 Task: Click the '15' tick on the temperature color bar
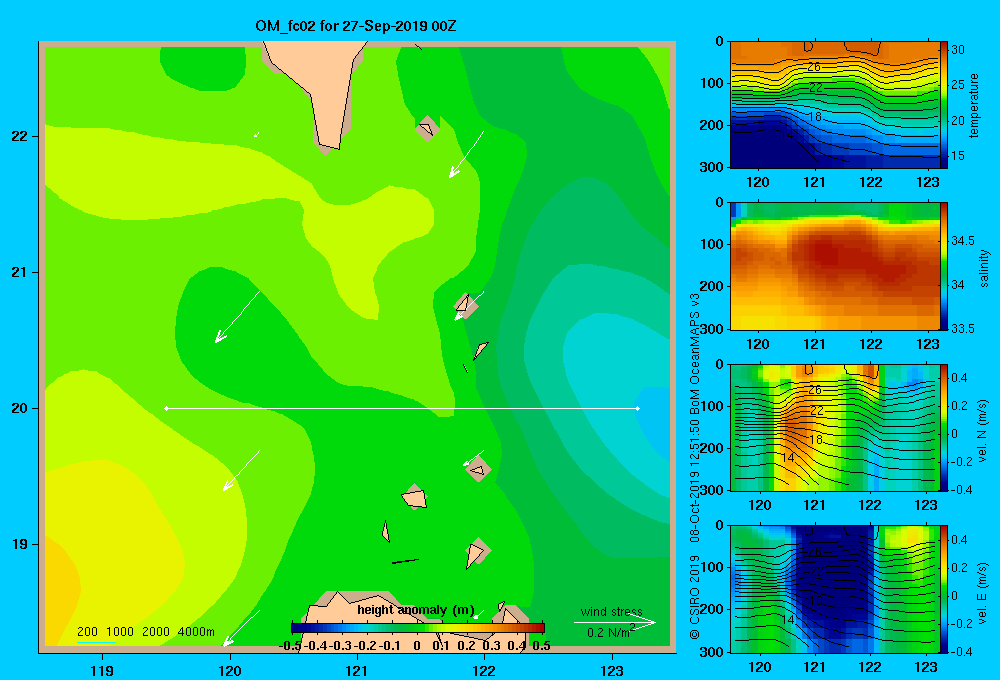(x=958, y=156)
